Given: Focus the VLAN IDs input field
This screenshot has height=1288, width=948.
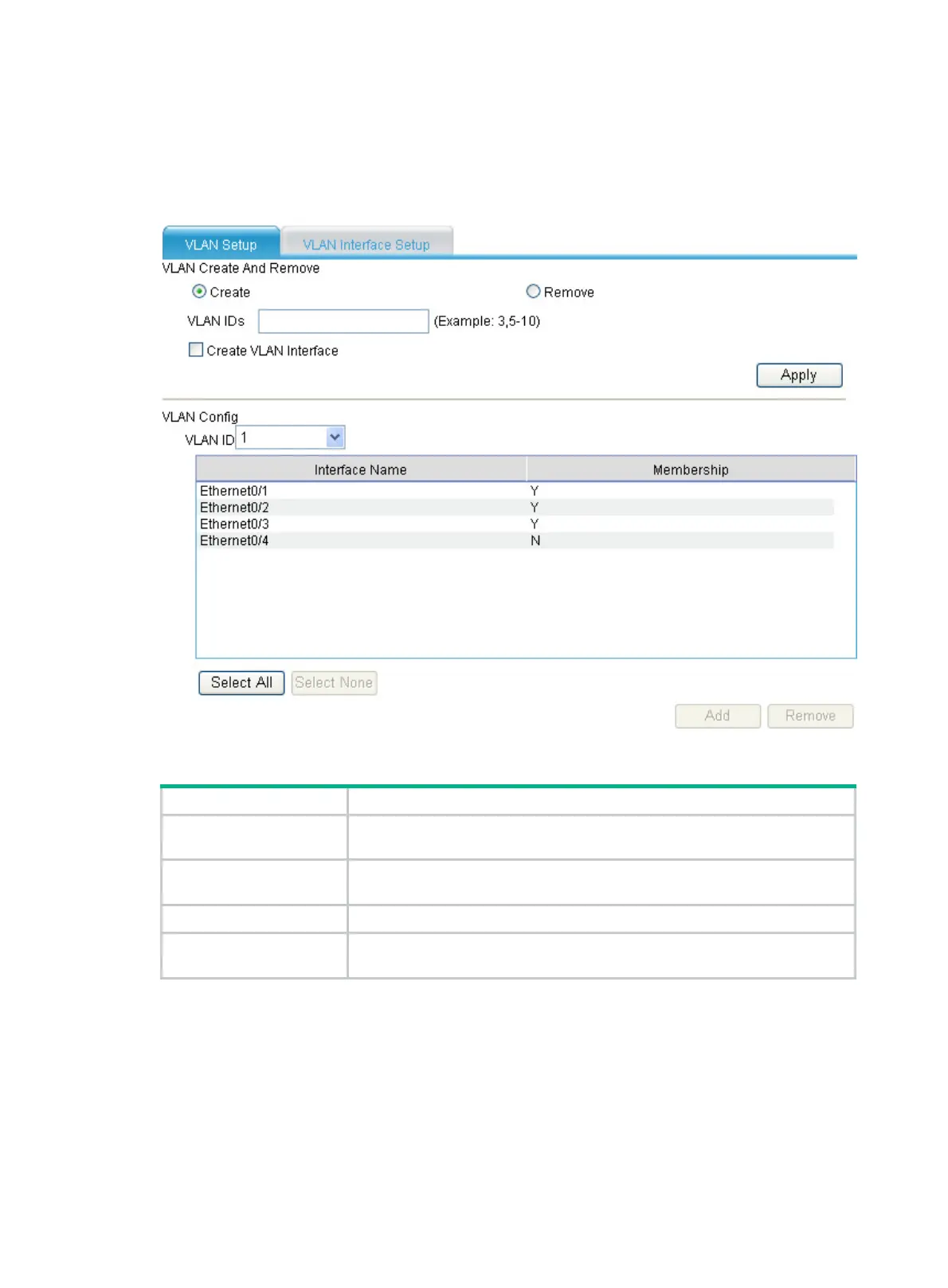Looking at the screenshot, I should [343, 321].
